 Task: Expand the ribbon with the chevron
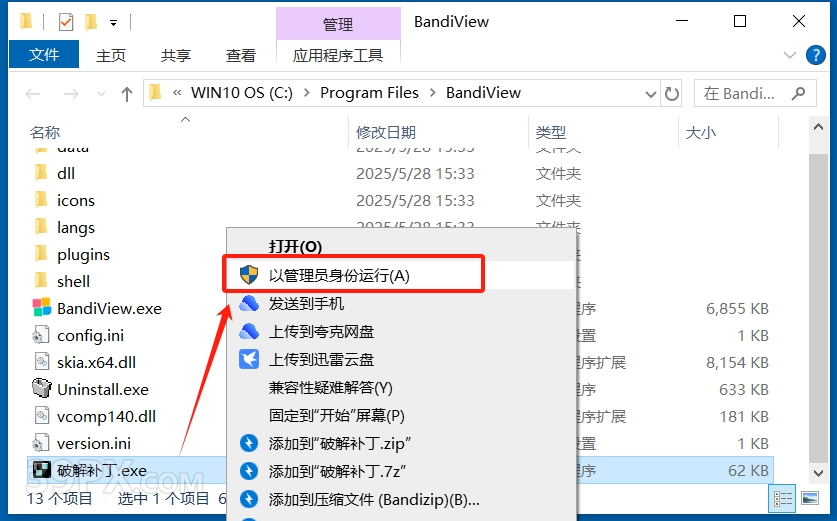click(x=789, y=54)
